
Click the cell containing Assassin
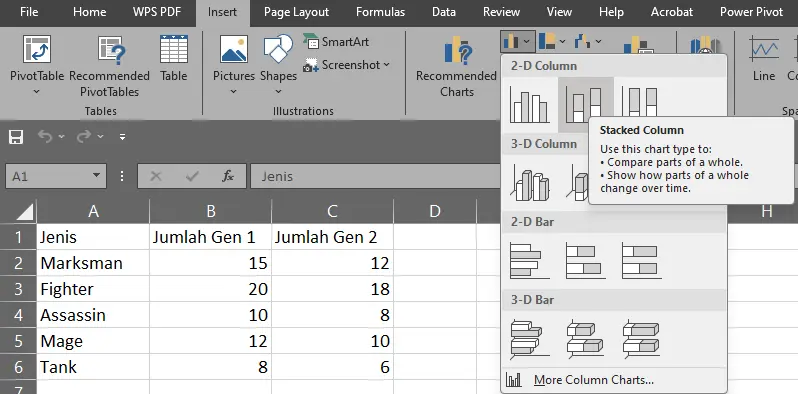93,315
